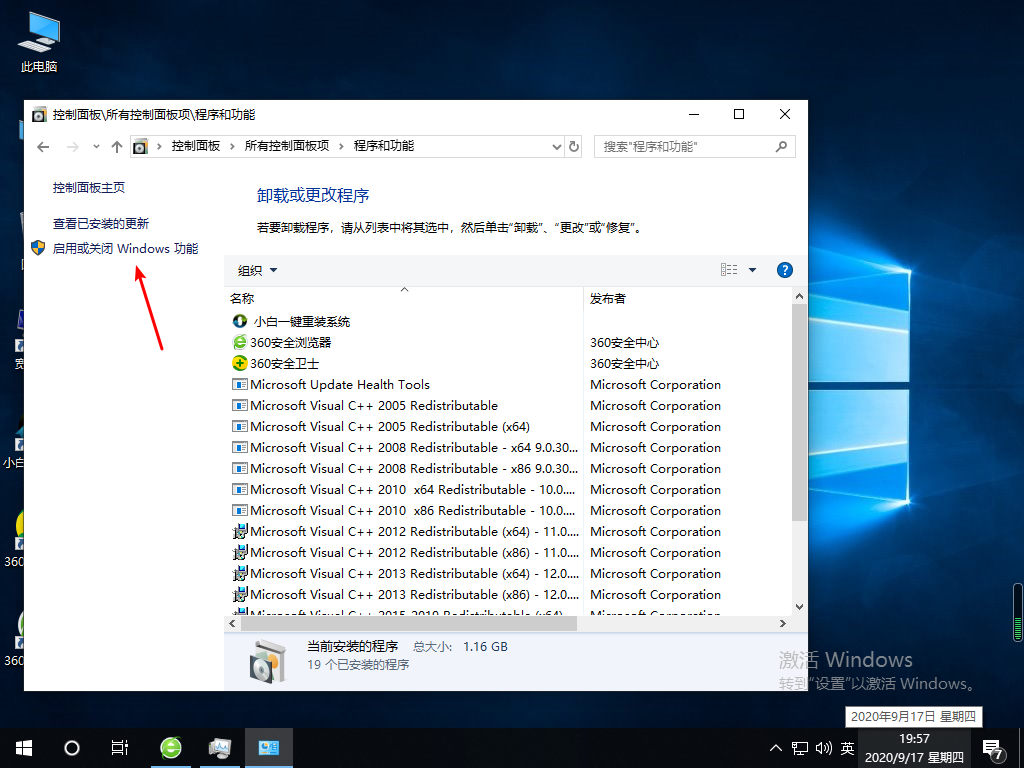The width and height of the screenshot is (1024, 768).
Task: Refresh the Programs and Features list
Action: click(574, 147)
